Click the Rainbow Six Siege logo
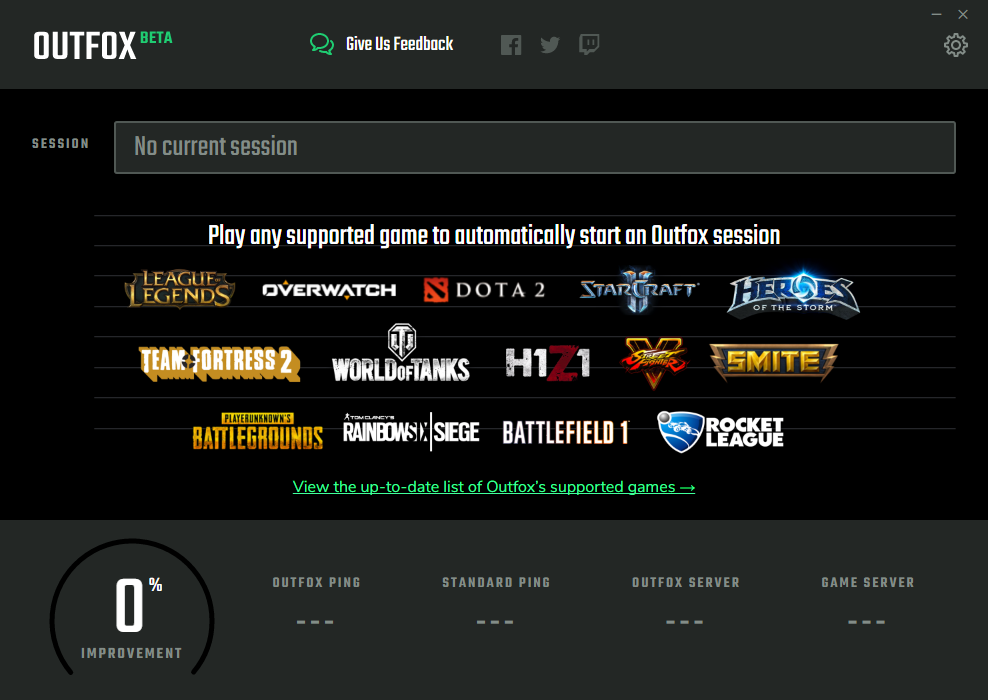 (x=409, y=430)
